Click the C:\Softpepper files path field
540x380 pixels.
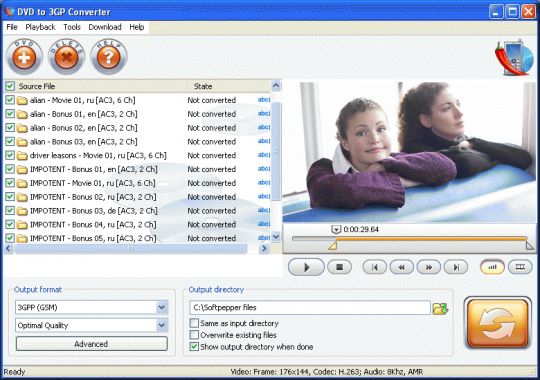pyautogui.click(x=310, y=307)
